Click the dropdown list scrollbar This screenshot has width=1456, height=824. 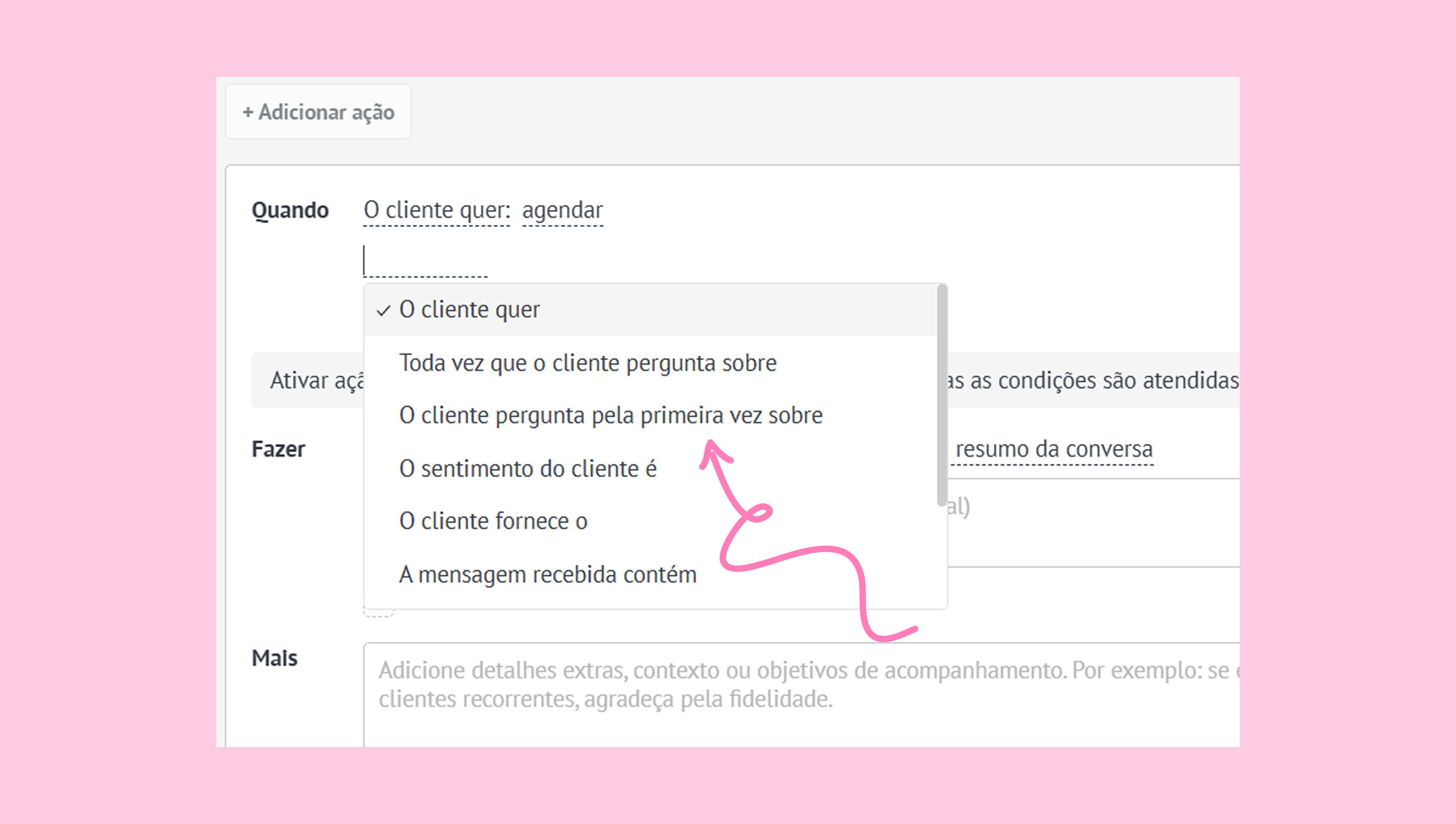coord(942,396)
